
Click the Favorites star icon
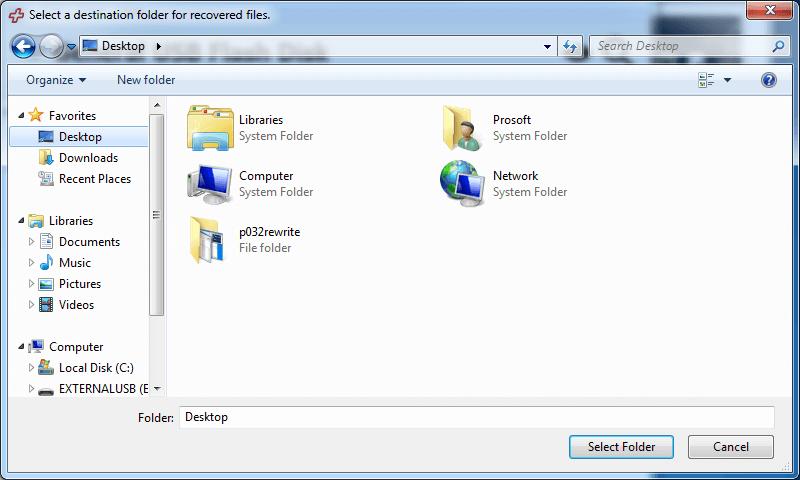point(36,115)
